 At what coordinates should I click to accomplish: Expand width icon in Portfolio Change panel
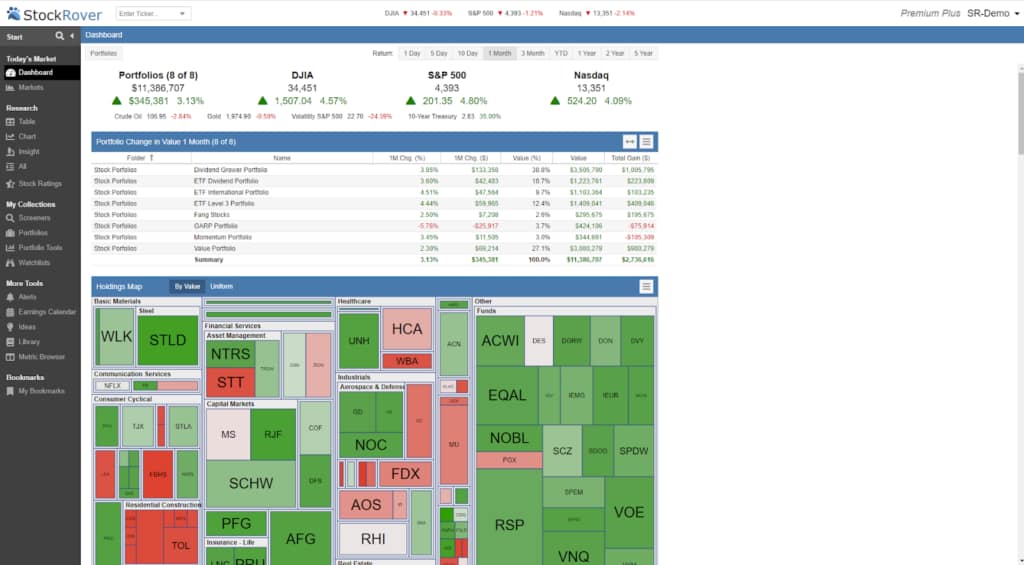click(630, 142)
